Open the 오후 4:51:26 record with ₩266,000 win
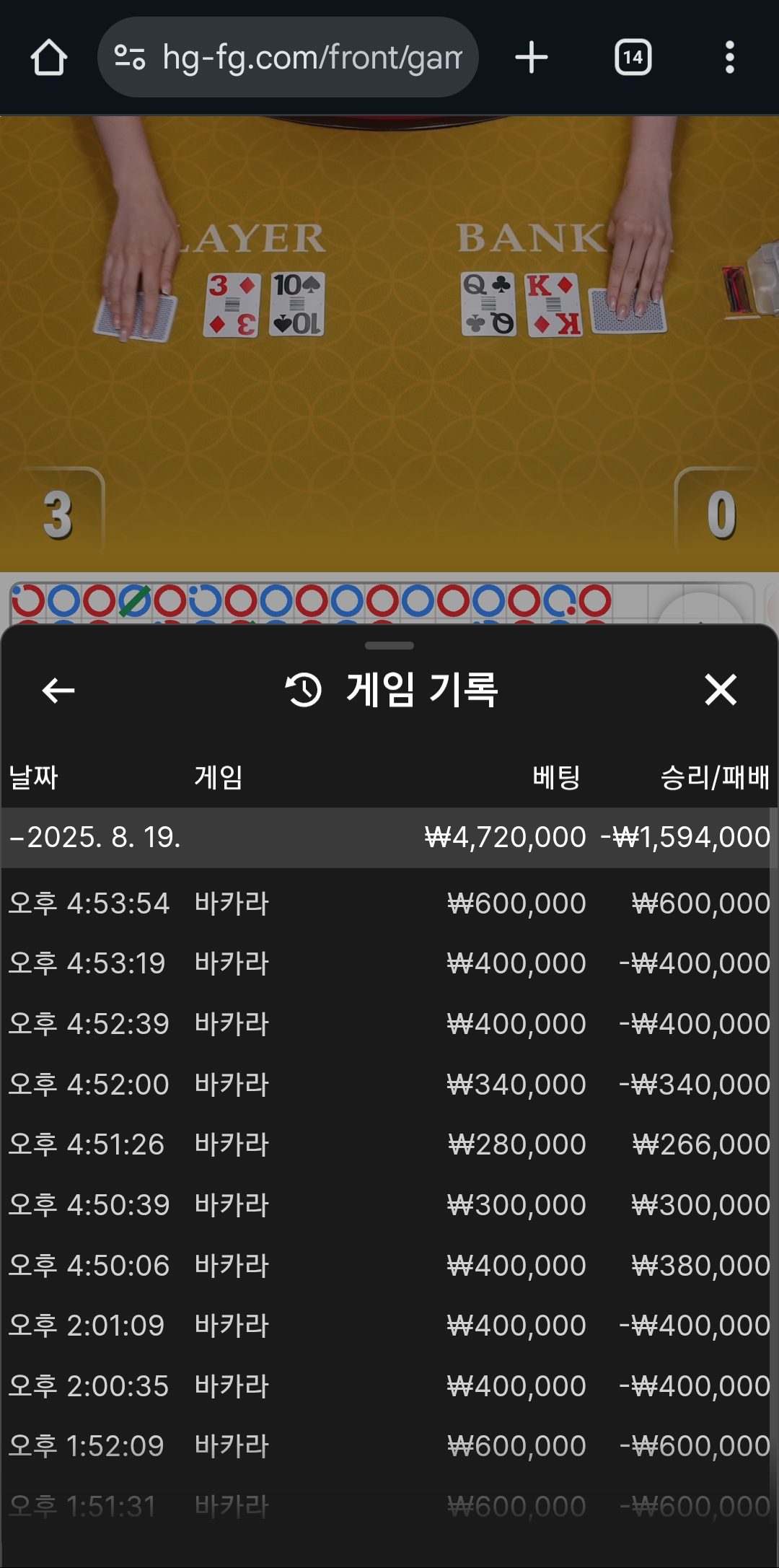 coord(389,1144)
